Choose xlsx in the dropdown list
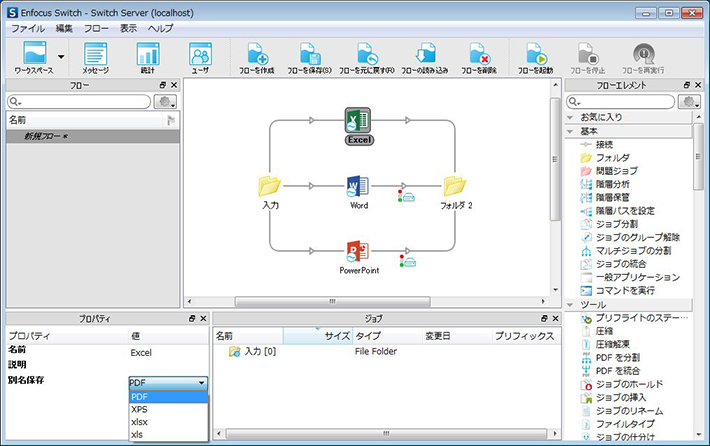 coord(168,422)
